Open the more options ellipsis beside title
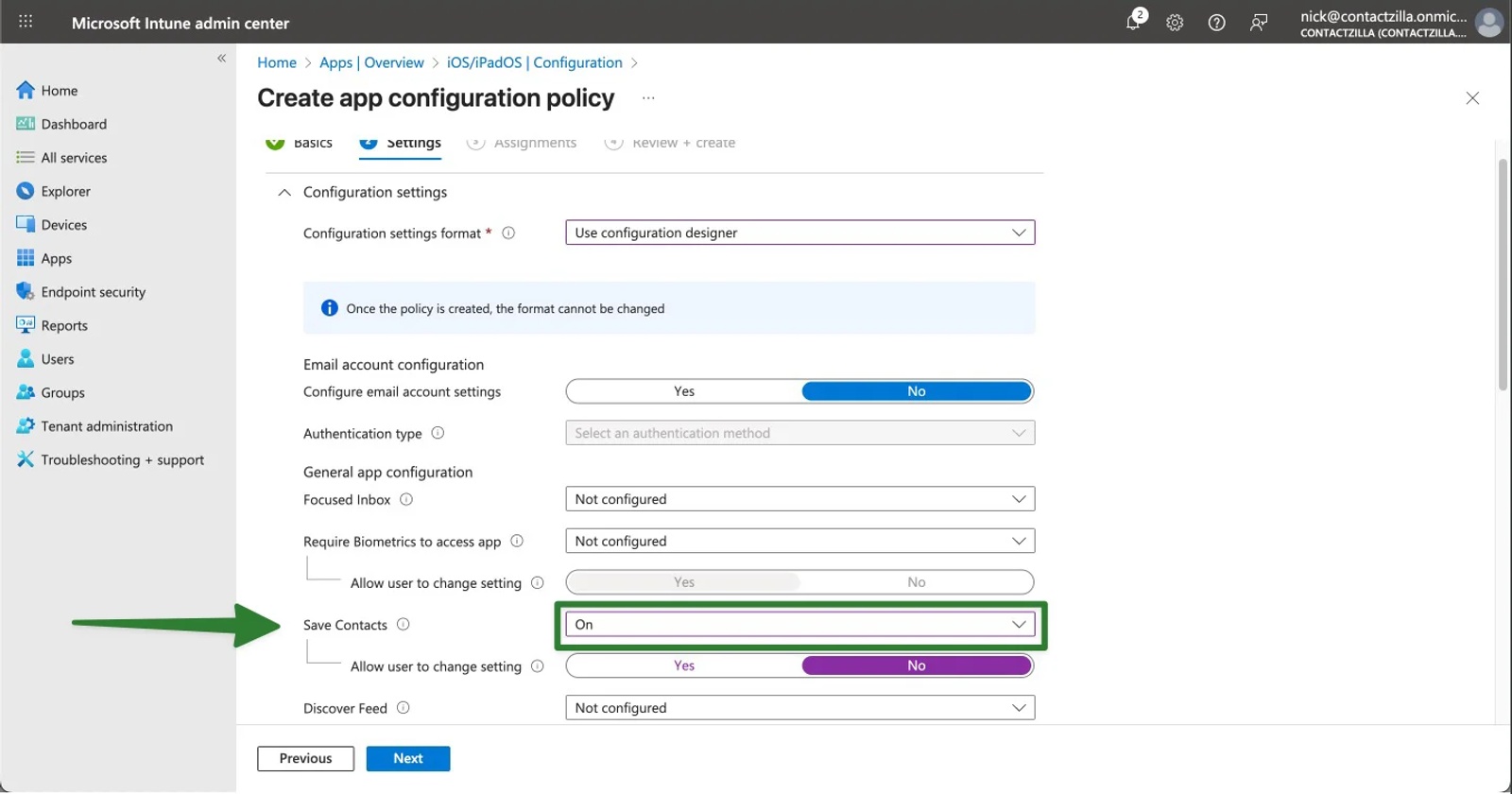1512x794 pixels. tap(648, 98)
